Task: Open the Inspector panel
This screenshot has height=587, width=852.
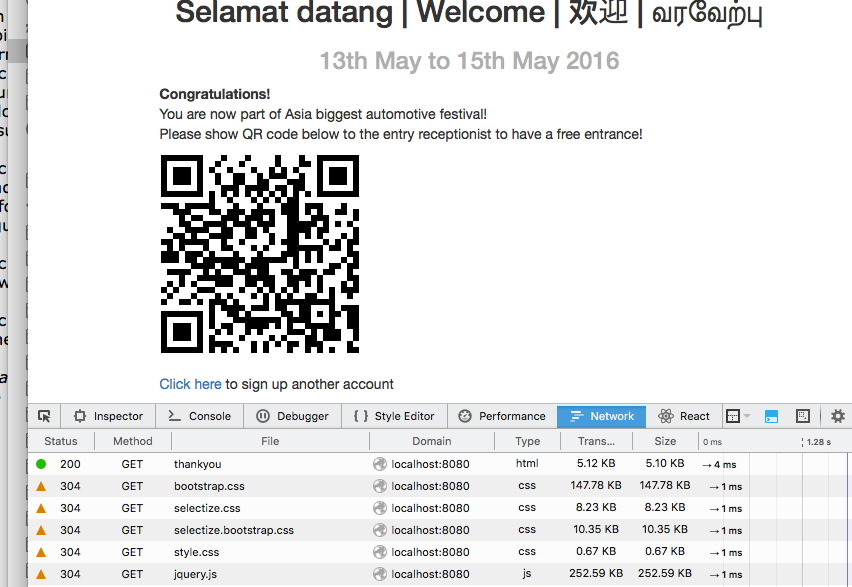Action: click(x=108, y=416)
